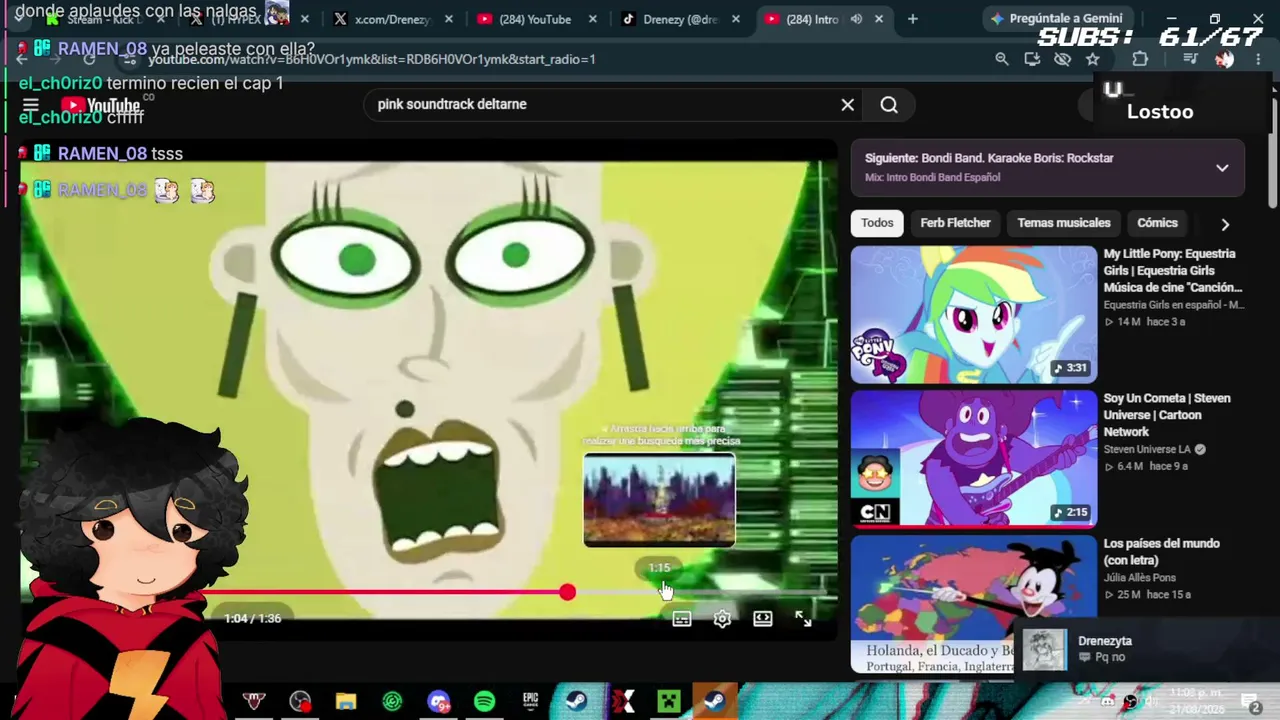Open the active Steam taskbar icon
Viewport: 1280px width, 720px height.
pos(715,701)
